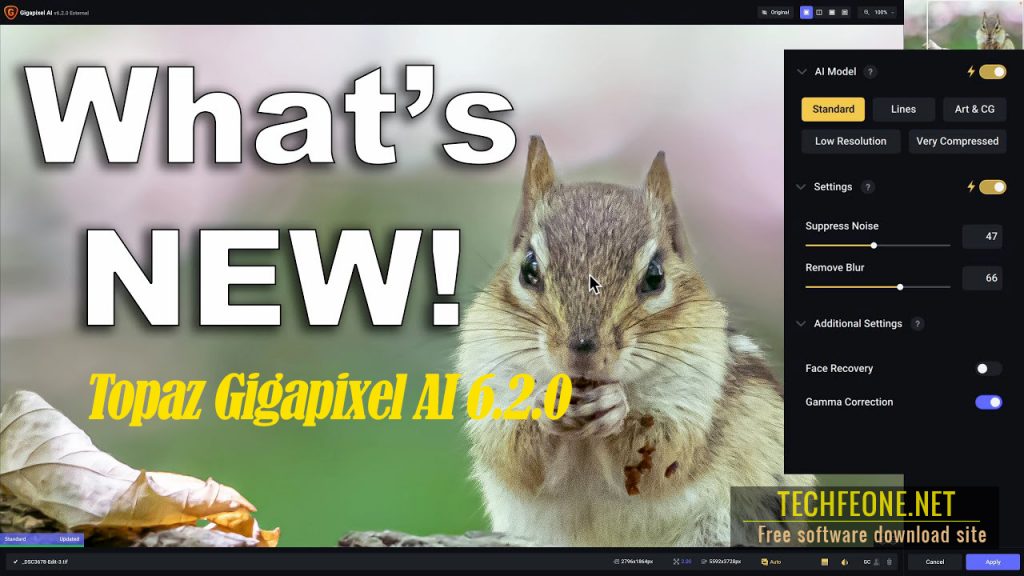Open help for AI Model section
This screenshot has width=1024, height=576.
coord(870,72)
